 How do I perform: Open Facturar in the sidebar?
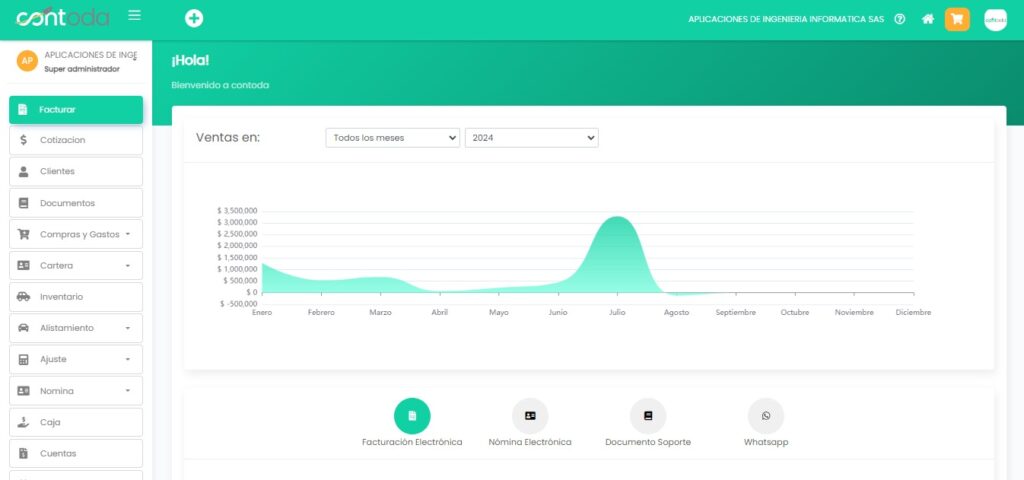(x=76, y=109)
